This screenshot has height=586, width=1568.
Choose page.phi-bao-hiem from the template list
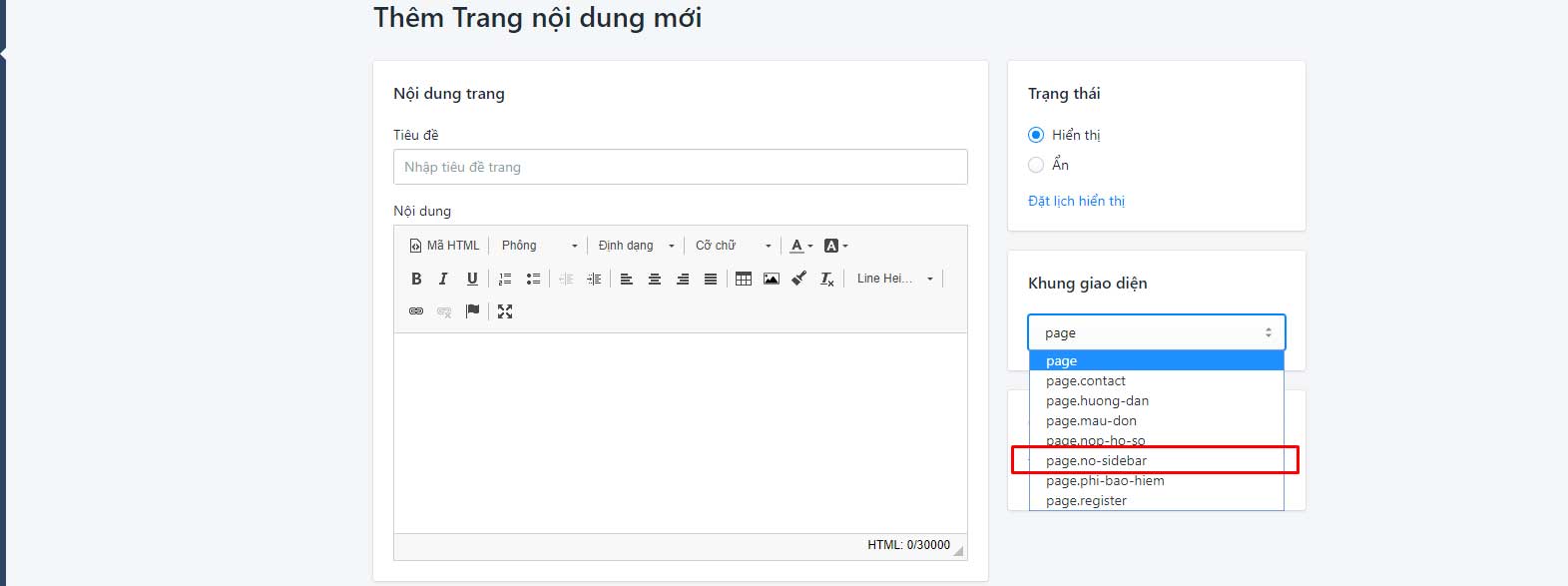(1156, 480)
